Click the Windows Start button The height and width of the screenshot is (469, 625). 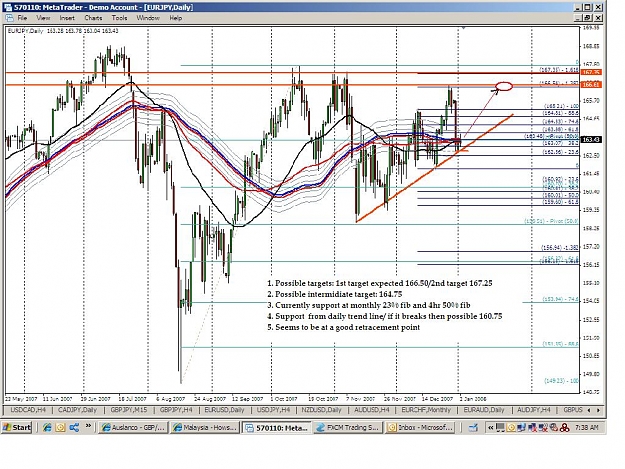(16, 428)
